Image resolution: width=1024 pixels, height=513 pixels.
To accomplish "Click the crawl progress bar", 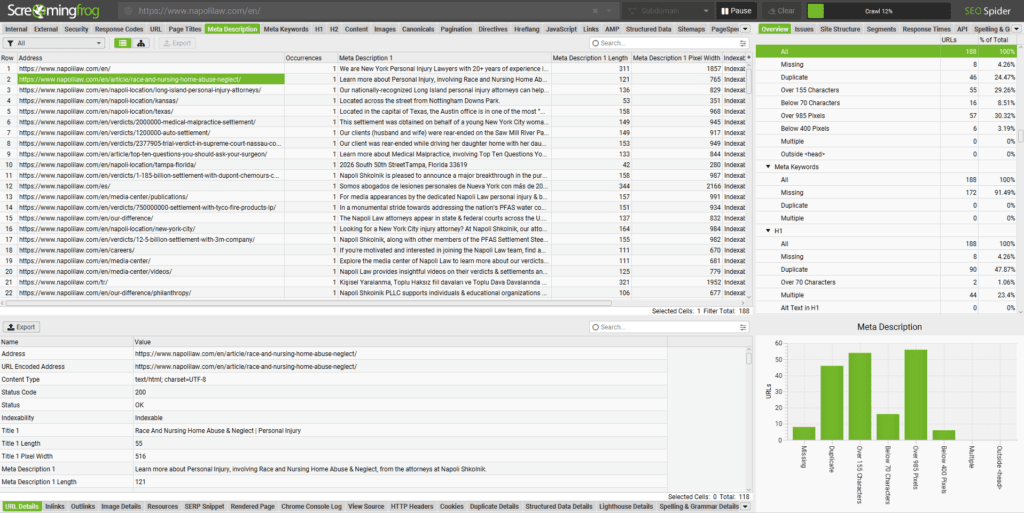I will coord(878,11).
